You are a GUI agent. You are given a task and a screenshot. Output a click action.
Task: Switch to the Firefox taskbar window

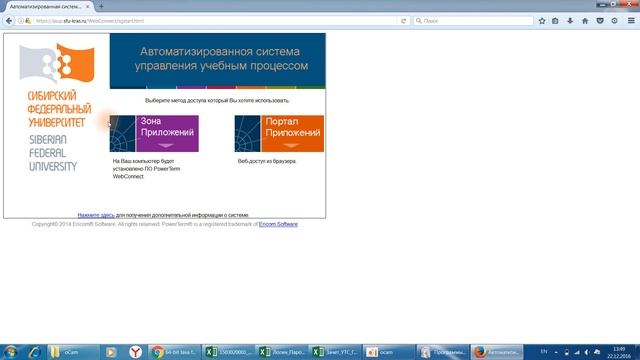point(496,352)
